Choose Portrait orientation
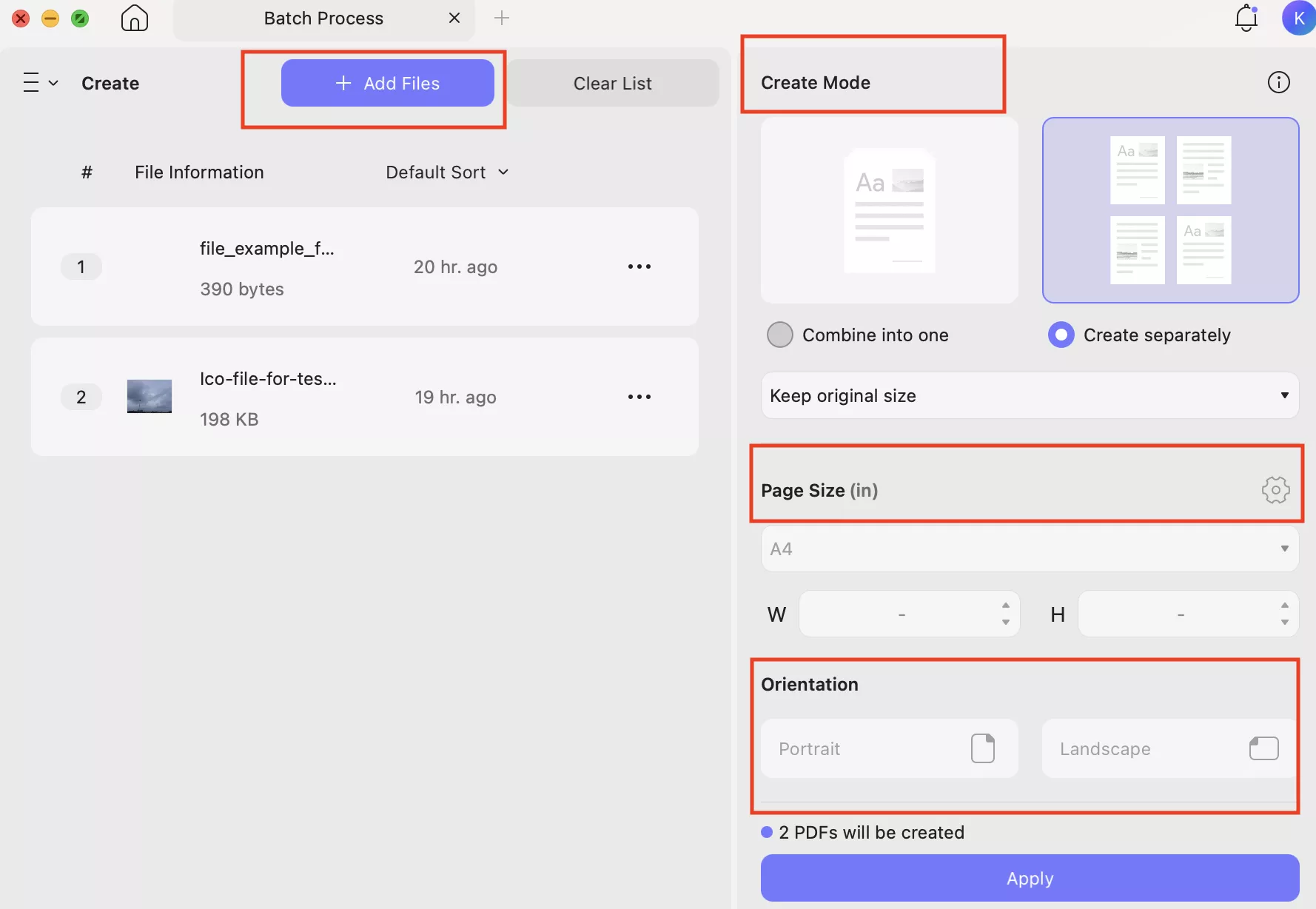The height and width of the screenshot is (909, 1316). tap(888, 748)
